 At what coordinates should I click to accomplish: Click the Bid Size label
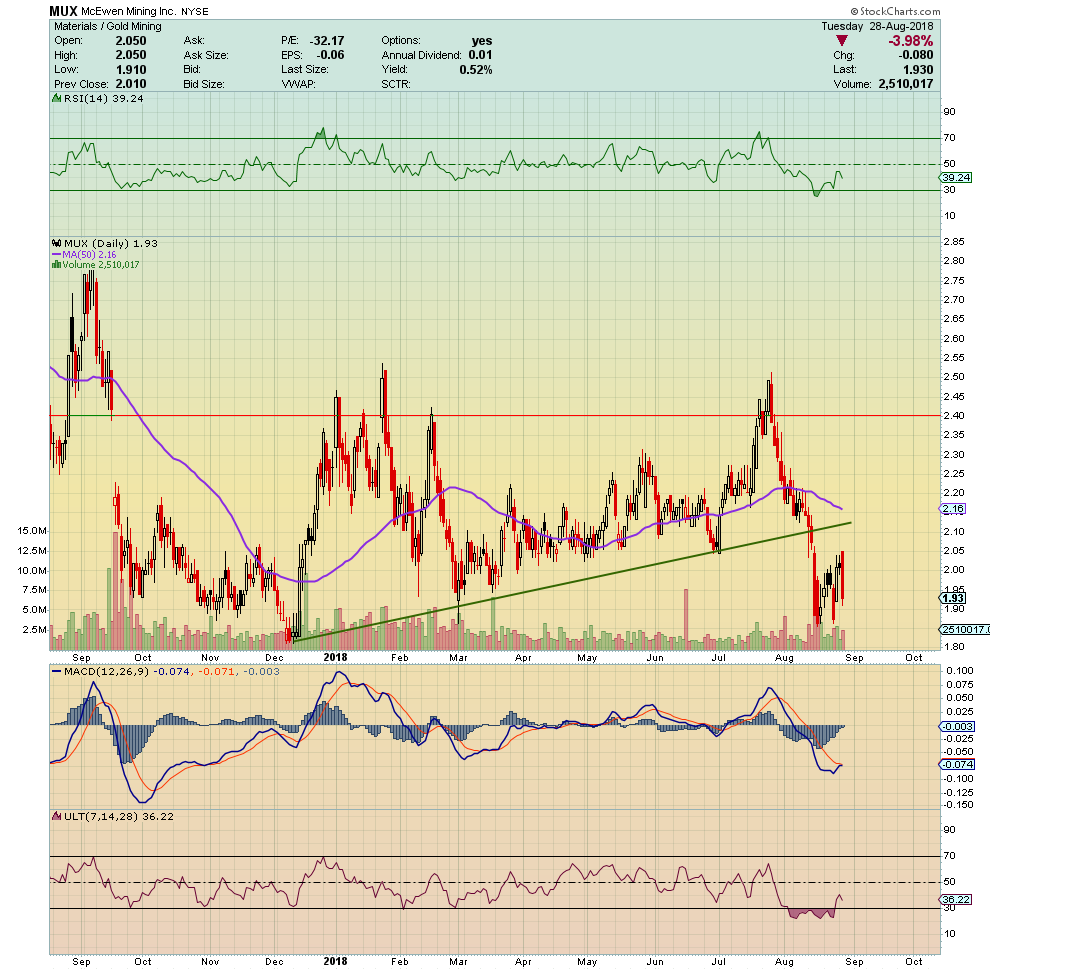pyautogui.click(x=204, y=84)
